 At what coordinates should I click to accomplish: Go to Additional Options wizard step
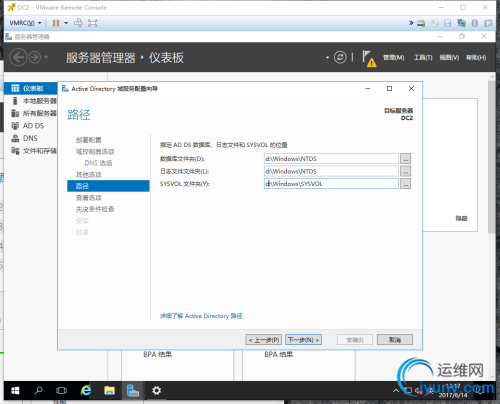click(88, 174)
